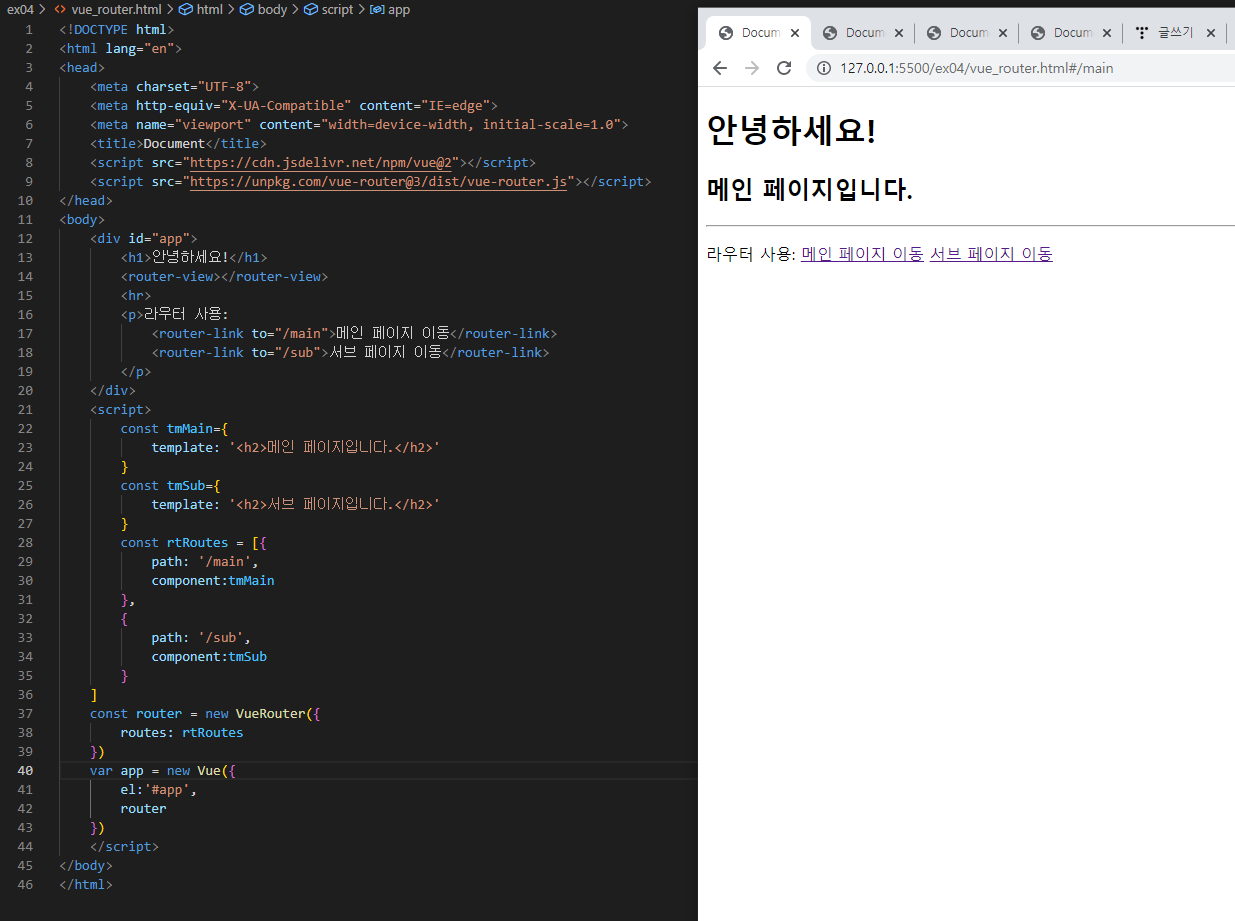
Task: Open the body breadcrumb dropdown
Action: click(x=272, y=9)
